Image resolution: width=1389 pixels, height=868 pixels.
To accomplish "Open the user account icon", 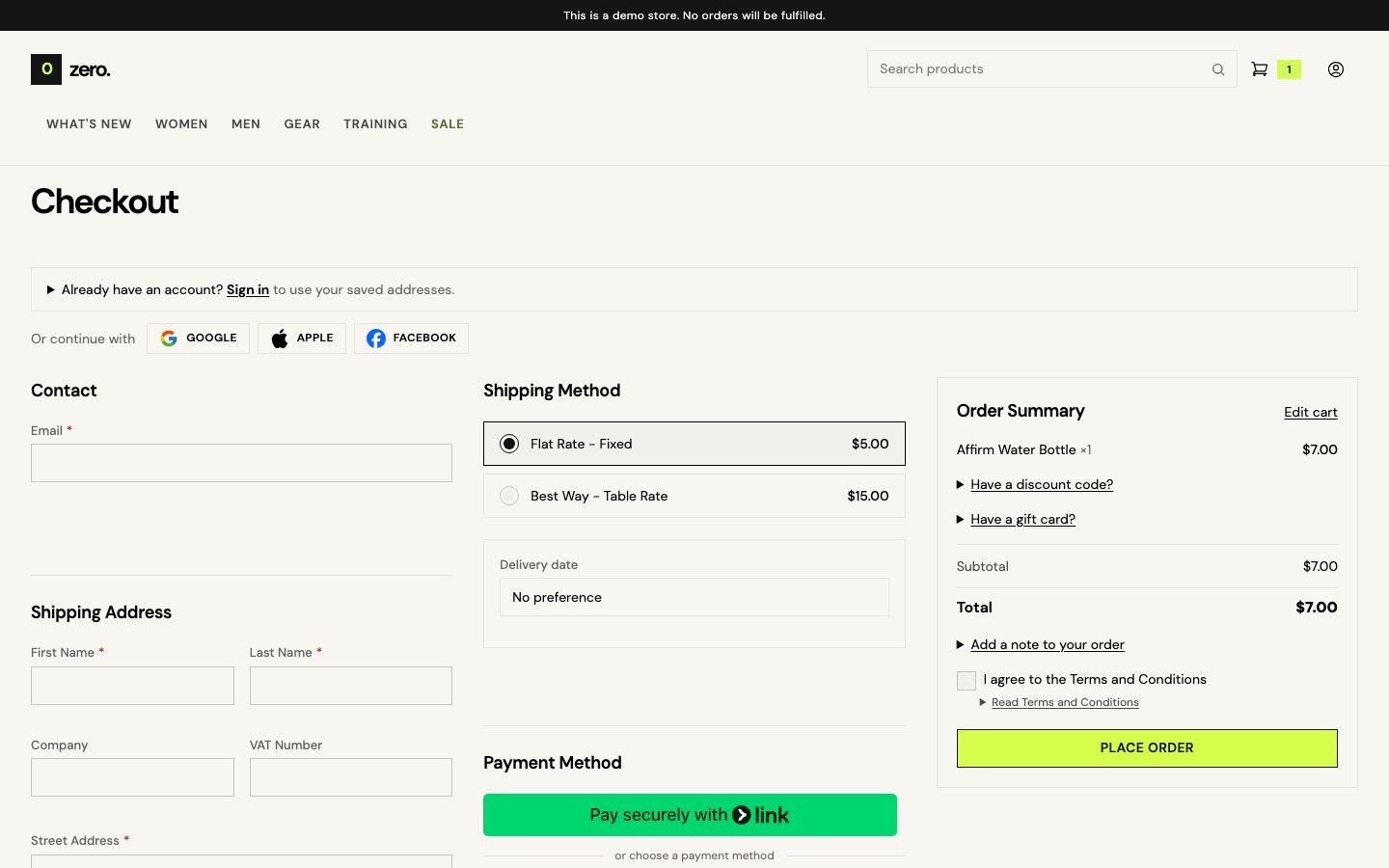I will 1336,69.
